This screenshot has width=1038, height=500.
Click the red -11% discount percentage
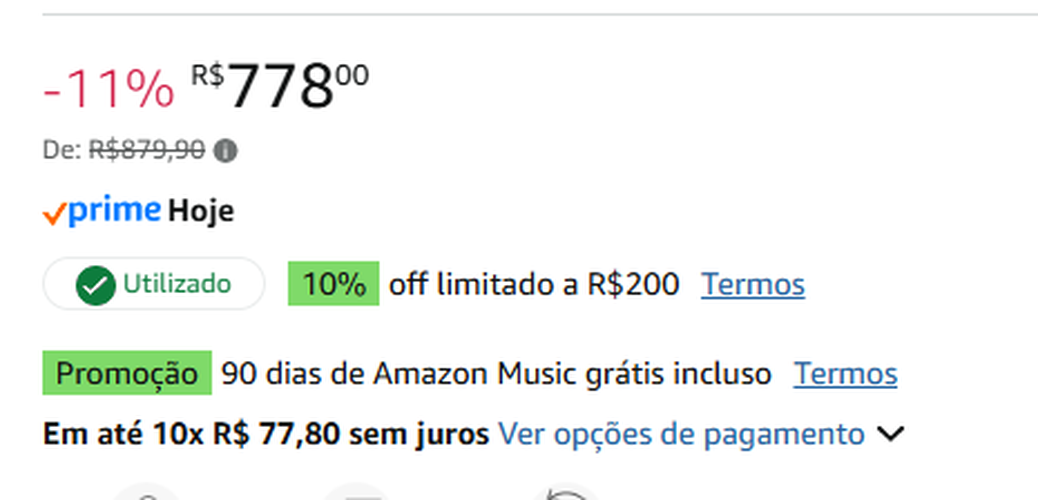108,90
